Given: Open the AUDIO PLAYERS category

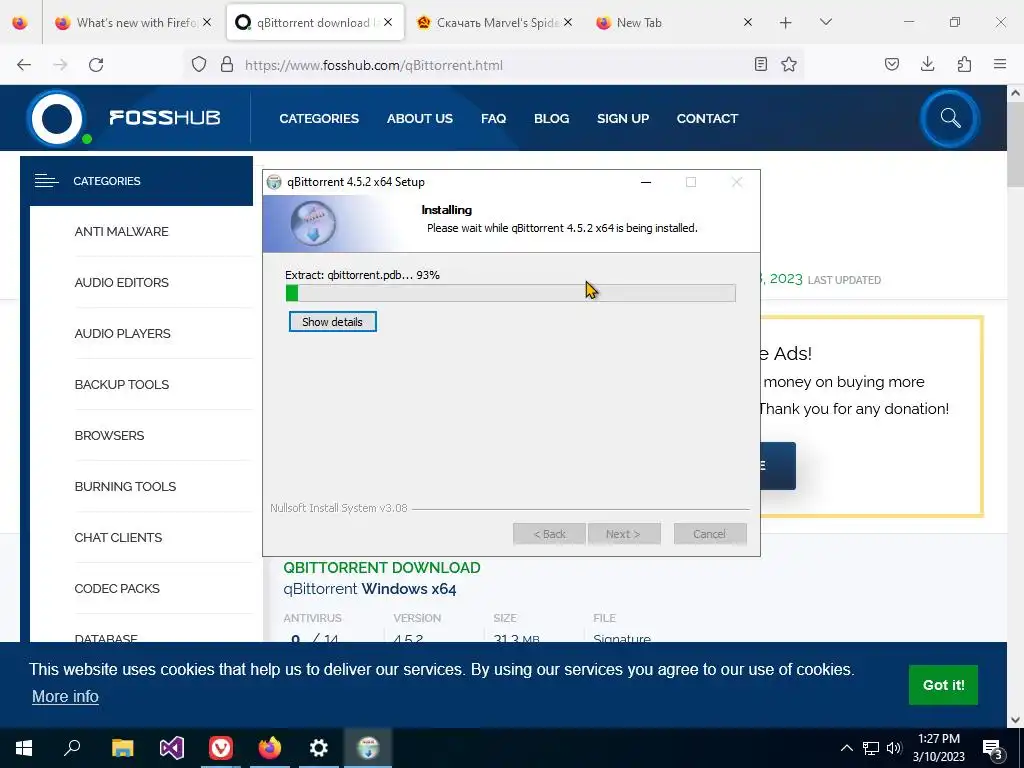Looking at the screenshot, I should point(122,334).
